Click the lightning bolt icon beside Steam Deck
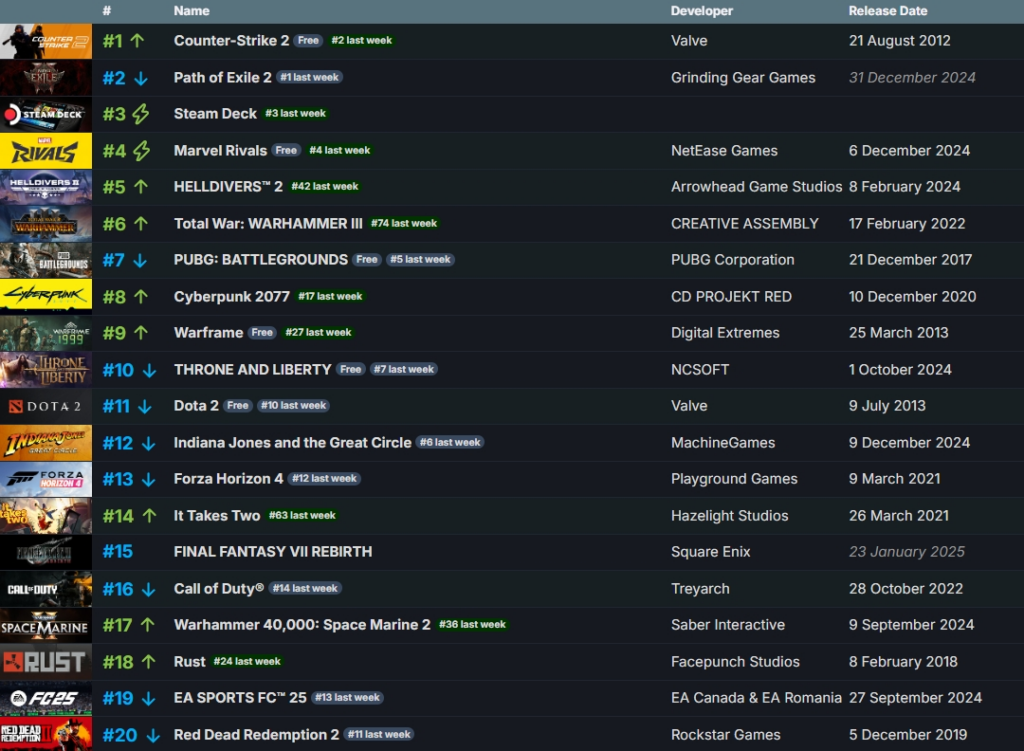 142,114
